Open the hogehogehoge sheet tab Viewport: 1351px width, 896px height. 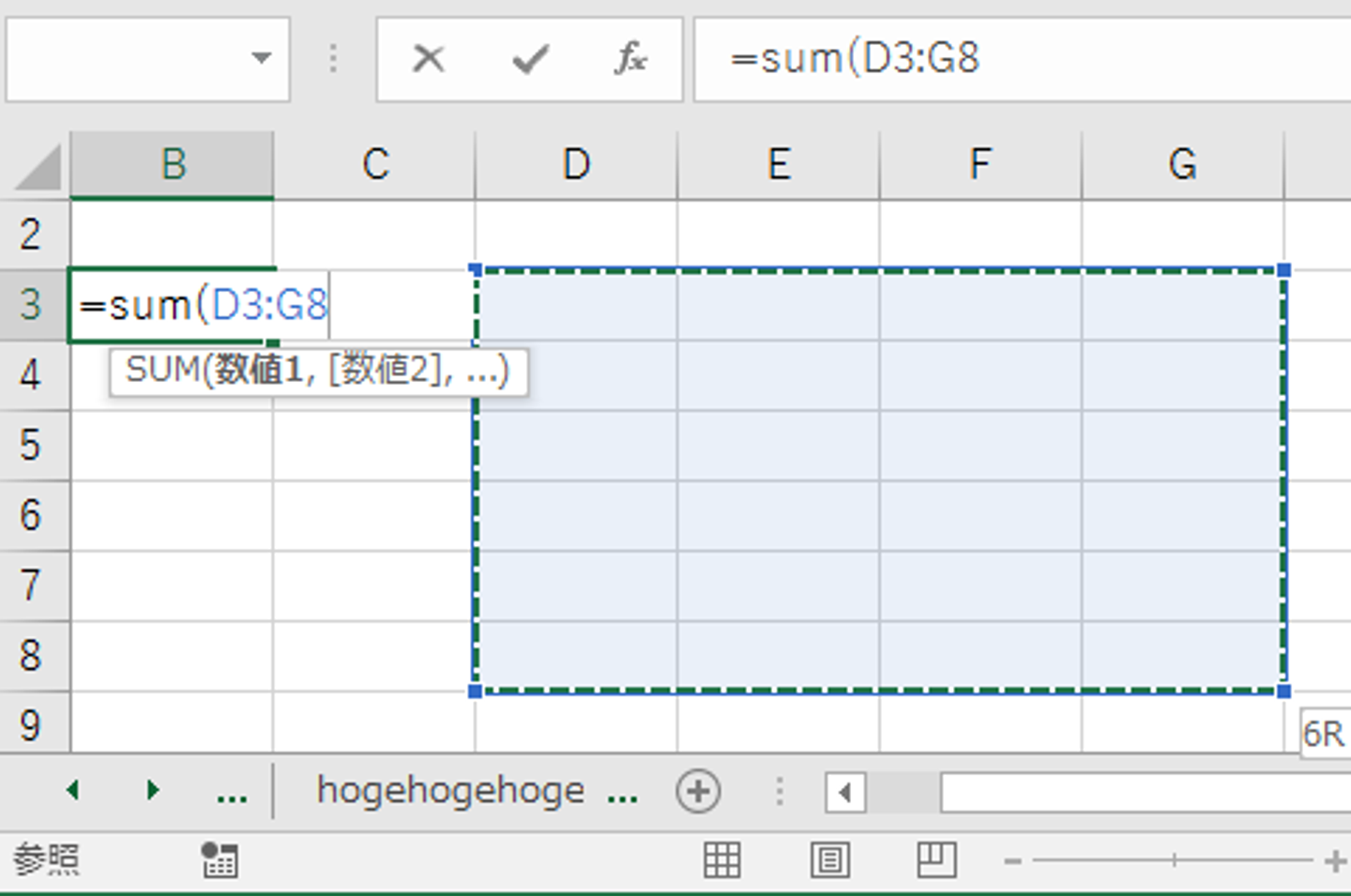tap(450, 790)
